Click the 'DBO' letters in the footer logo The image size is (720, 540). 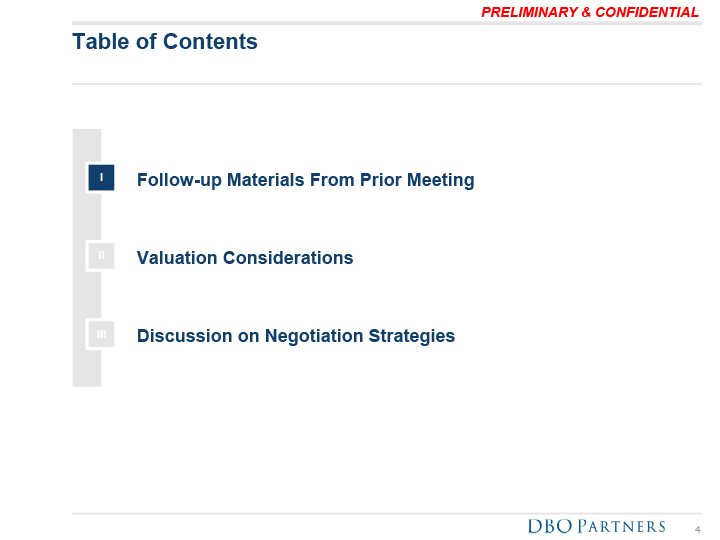551,526
